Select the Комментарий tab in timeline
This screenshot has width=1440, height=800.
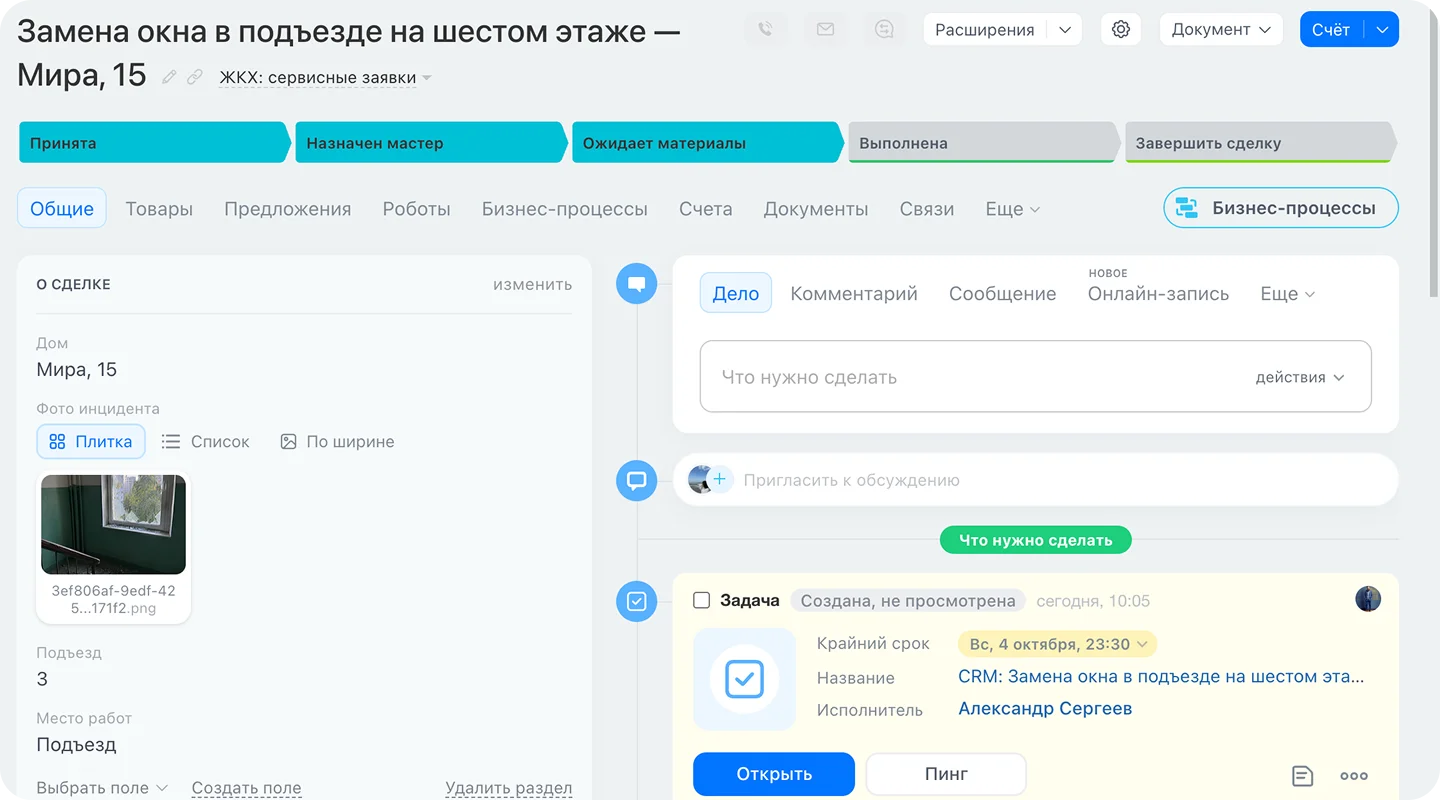854,294
